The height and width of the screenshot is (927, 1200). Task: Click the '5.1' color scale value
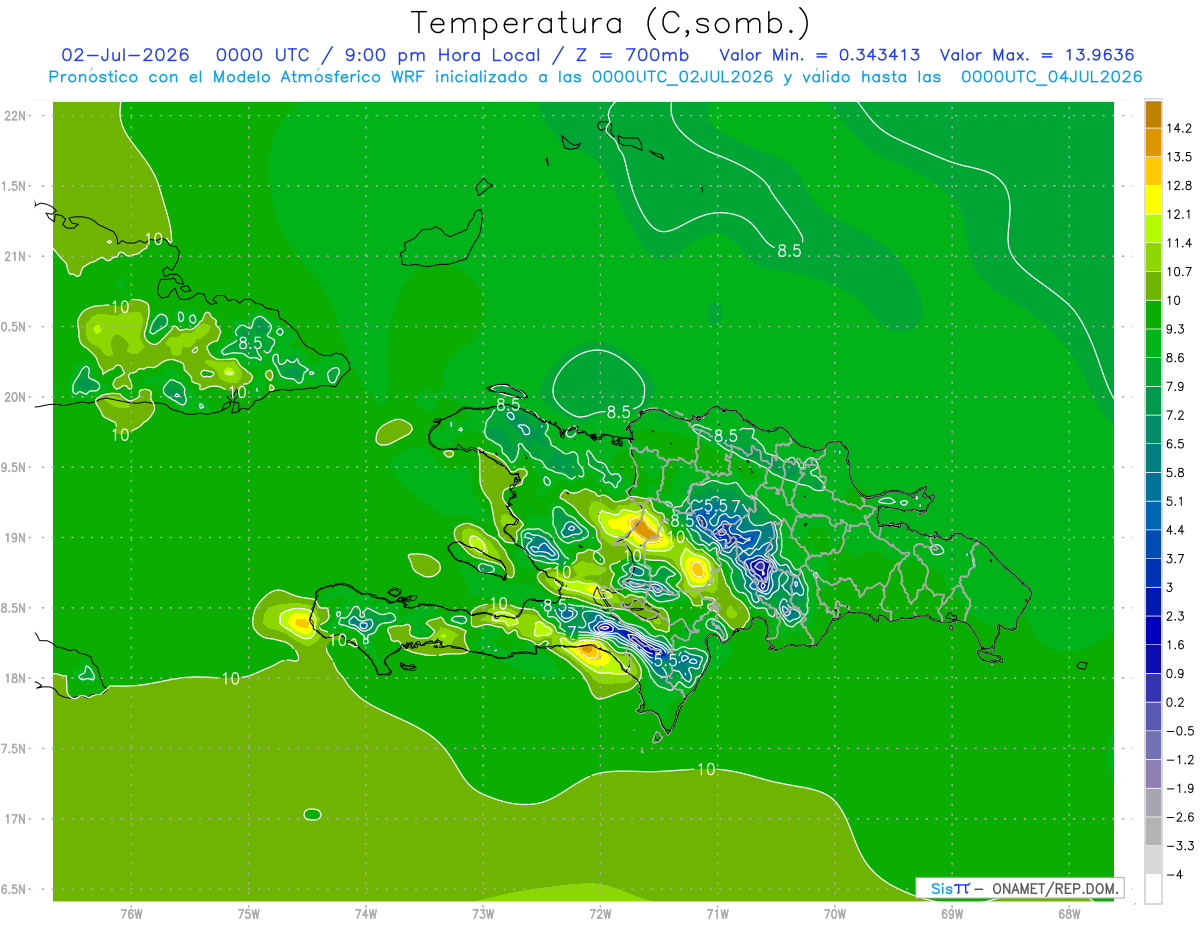(x=1175, y=501)
